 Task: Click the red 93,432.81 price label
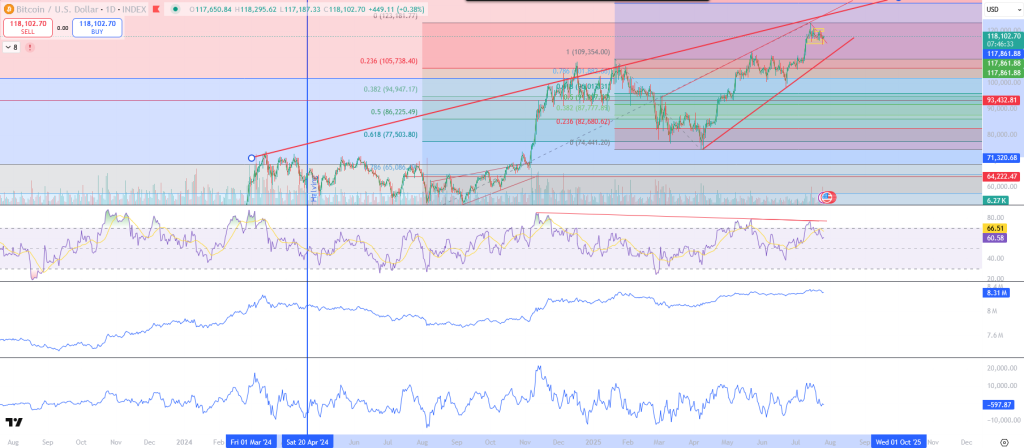pyautogui.click(x=1001, y=100)
